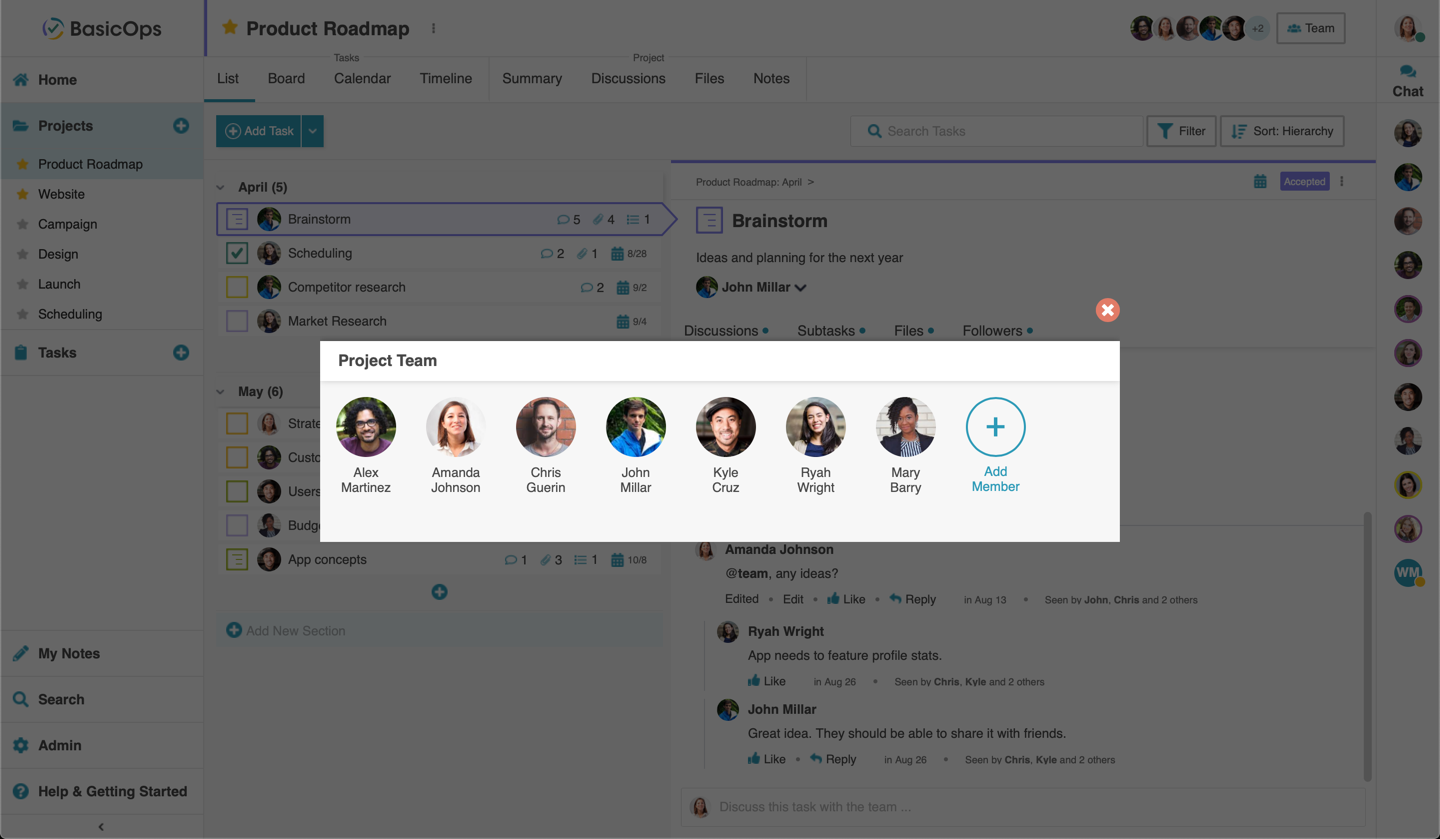Click the Filter button

click(x=1181, y=131)
